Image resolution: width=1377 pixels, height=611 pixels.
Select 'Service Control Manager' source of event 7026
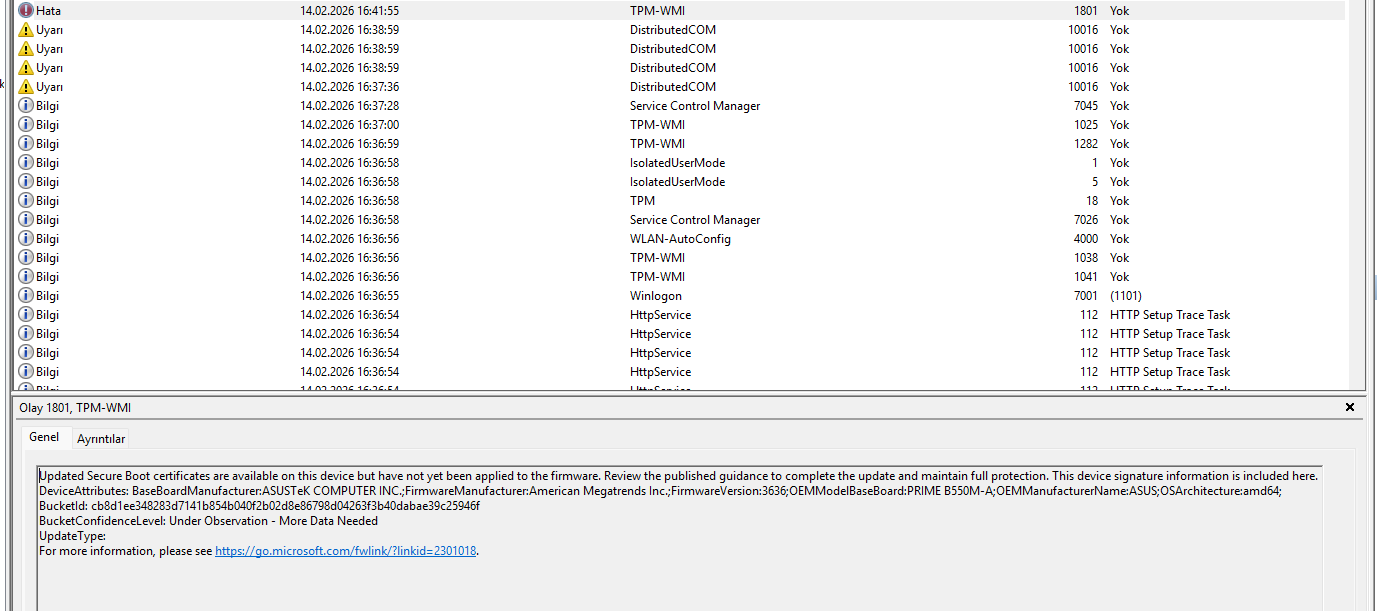695,220
